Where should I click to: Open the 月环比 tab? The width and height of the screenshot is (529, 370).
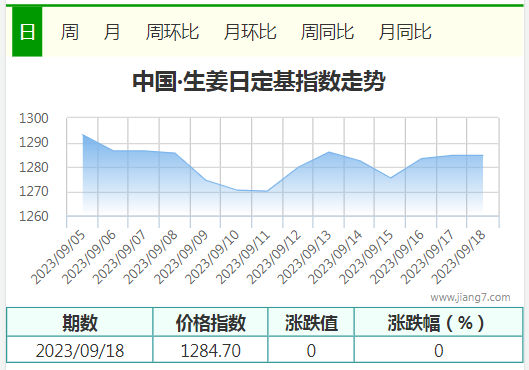(x=250, y=32)
